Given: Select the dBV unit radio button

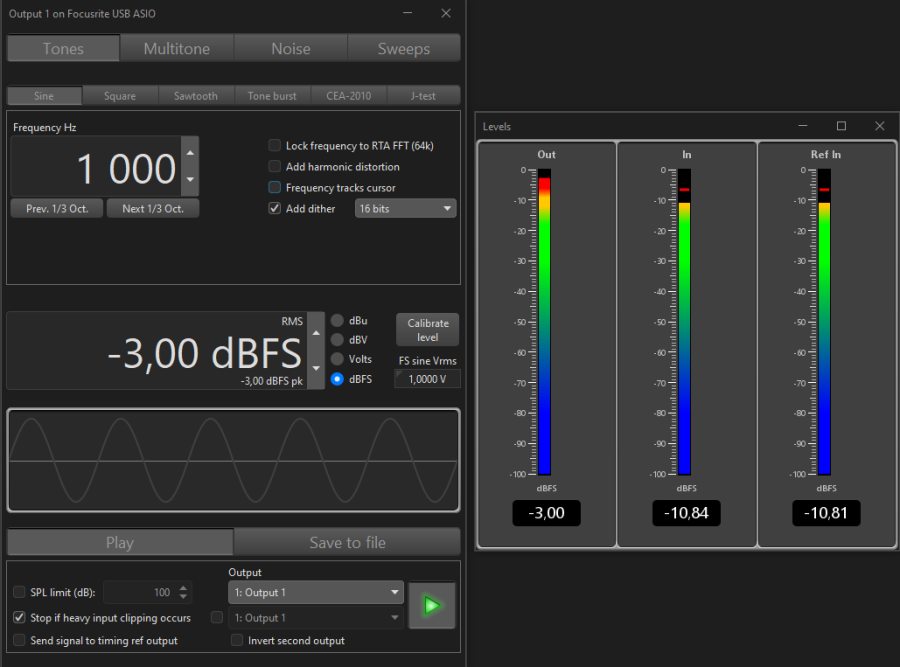Looking at the screenshot, I should coord(337,340).
